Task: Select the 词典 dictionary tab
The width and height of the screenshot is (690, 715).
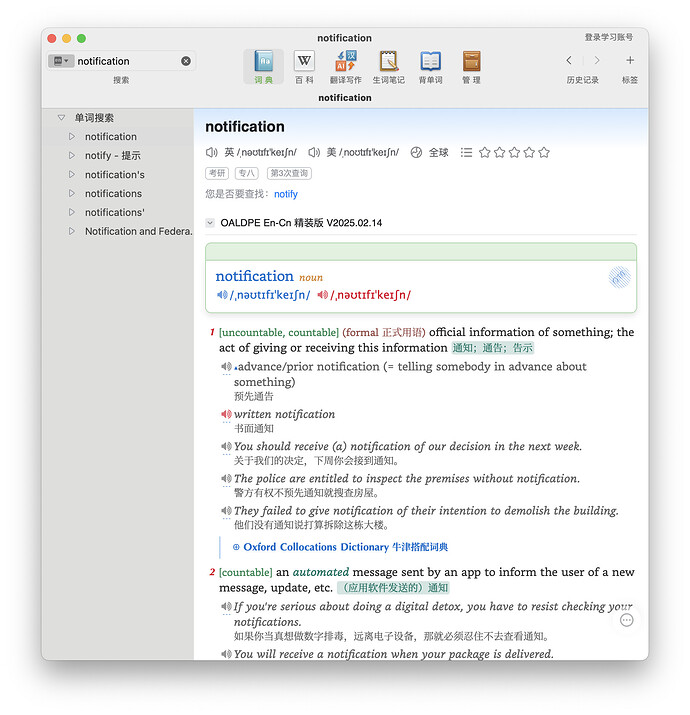Action: click(x=263, y=67)
